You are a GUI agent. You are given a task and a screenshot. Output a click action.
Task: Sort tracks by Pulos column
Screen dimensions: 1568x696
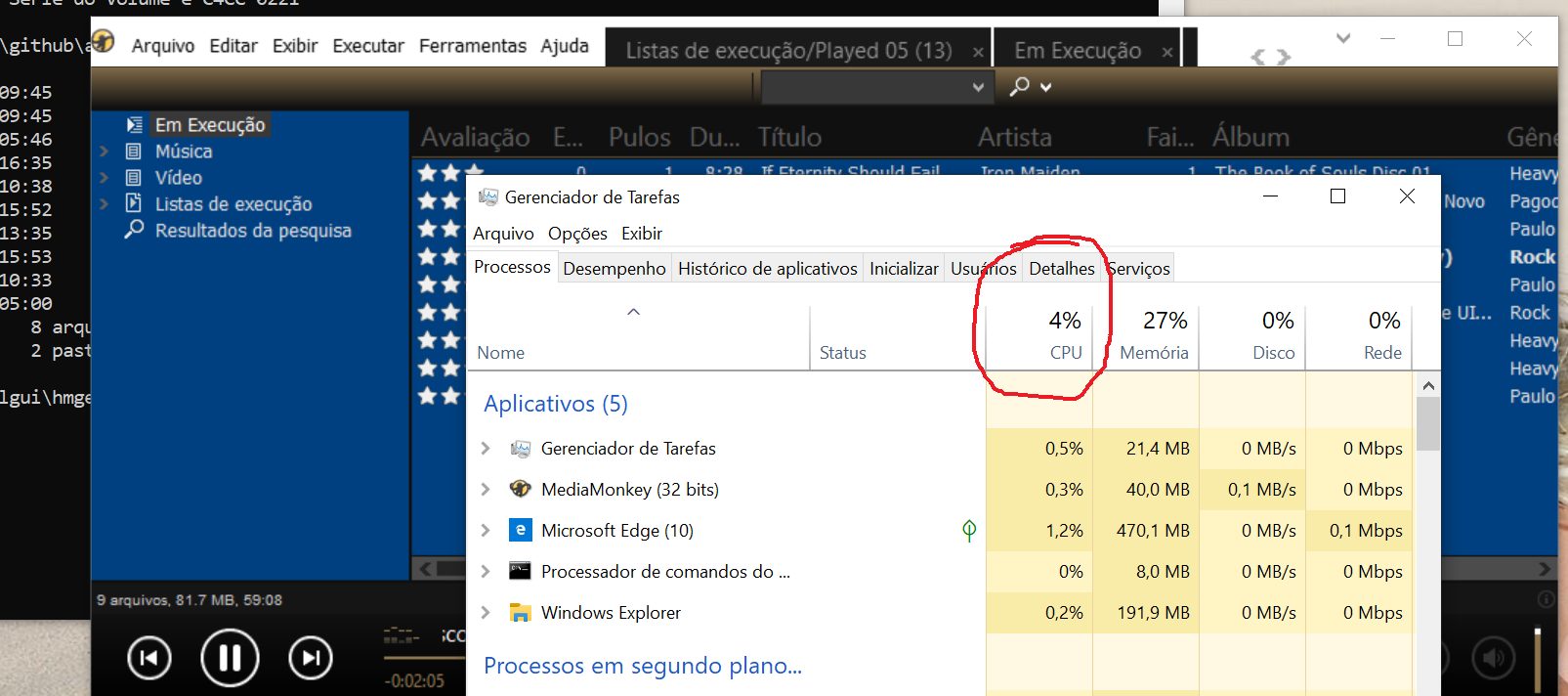640,138
